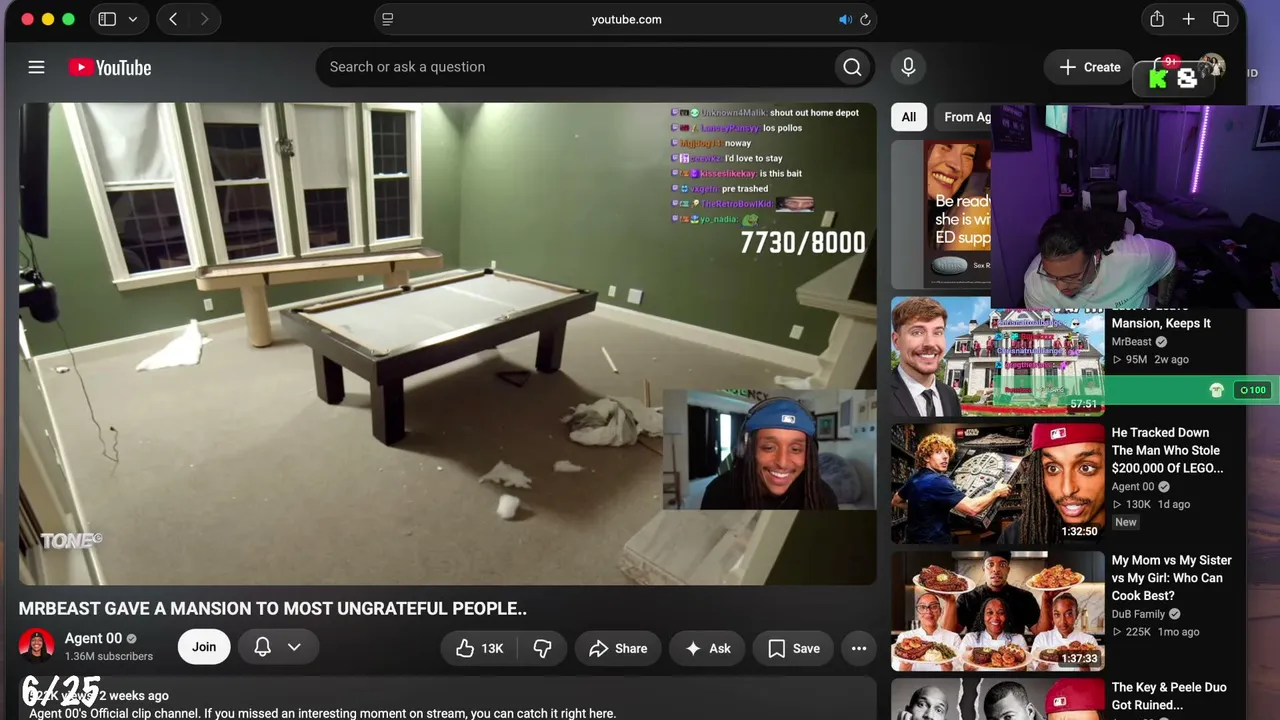Click the '1.36M subscribers' text
This screenshot has width=1280, height=720.
(x=109, y=657)
